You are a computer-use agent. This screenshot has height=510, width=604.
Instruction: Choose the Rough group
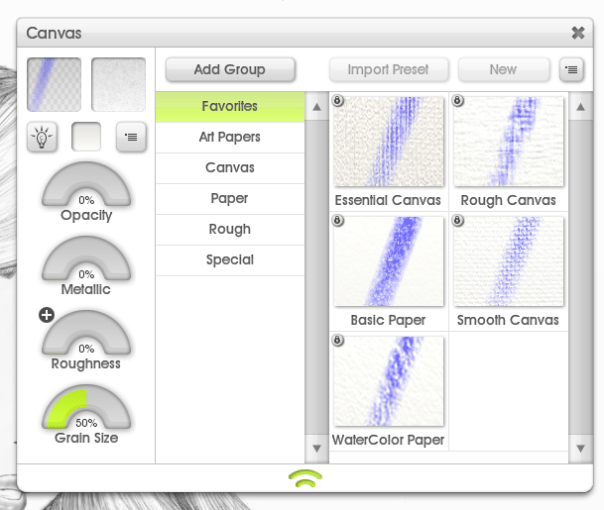click(229, 229)
